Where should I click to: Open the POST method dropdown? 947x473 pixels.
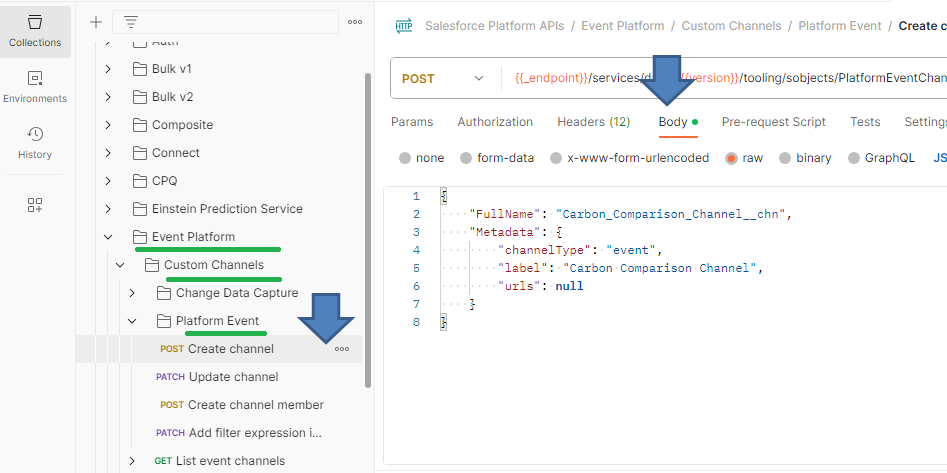click(443, 79)
